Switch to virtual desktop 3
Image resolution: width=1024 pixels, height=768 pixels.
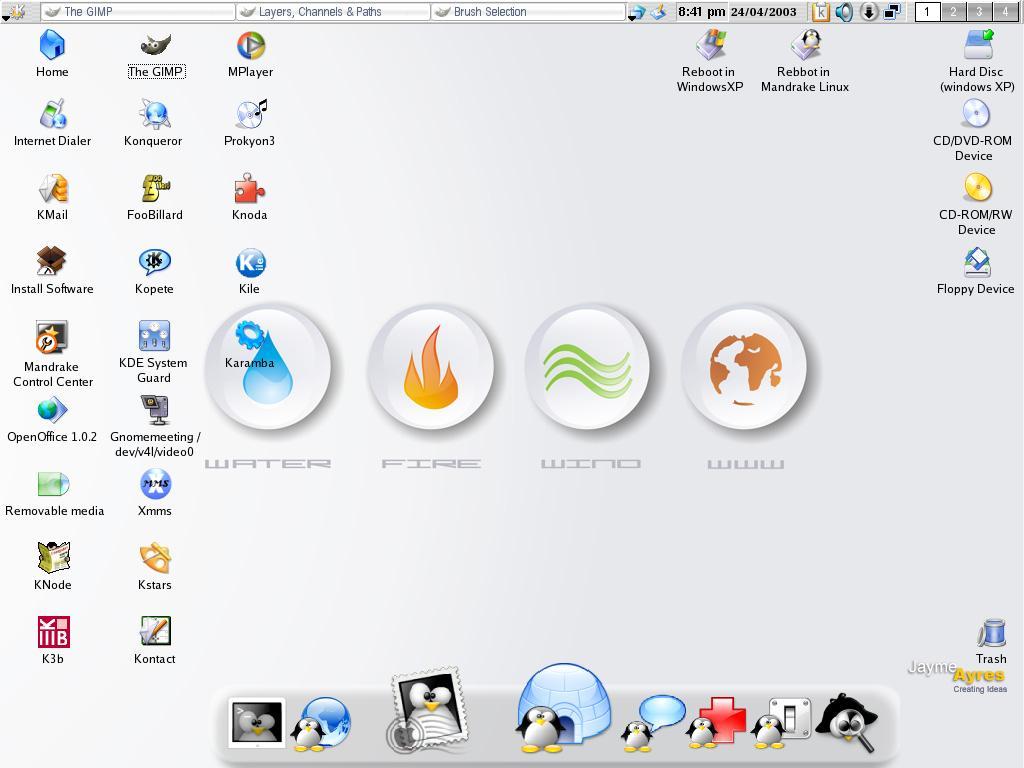[x=979, y=12]
